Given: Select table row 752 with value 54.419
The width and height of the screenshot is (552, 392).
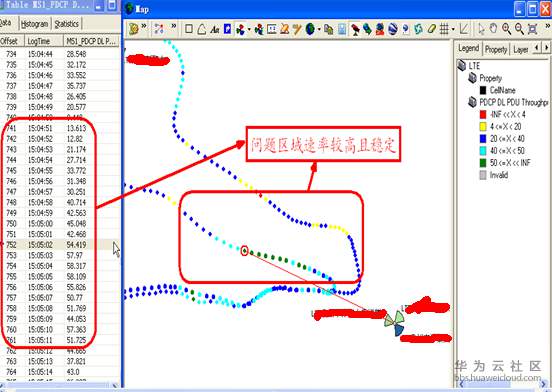Looking at the screenshot, I should click(x=60, y=245).
